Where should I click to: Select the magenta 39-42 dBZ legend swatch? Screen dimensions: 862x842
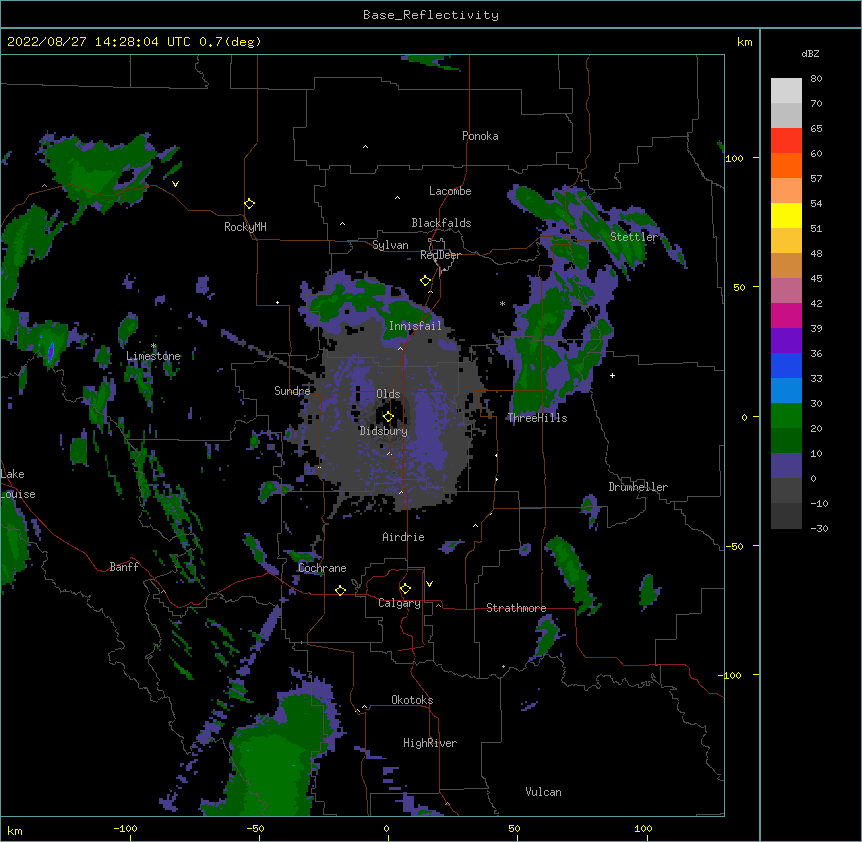[x=786, y=315]
